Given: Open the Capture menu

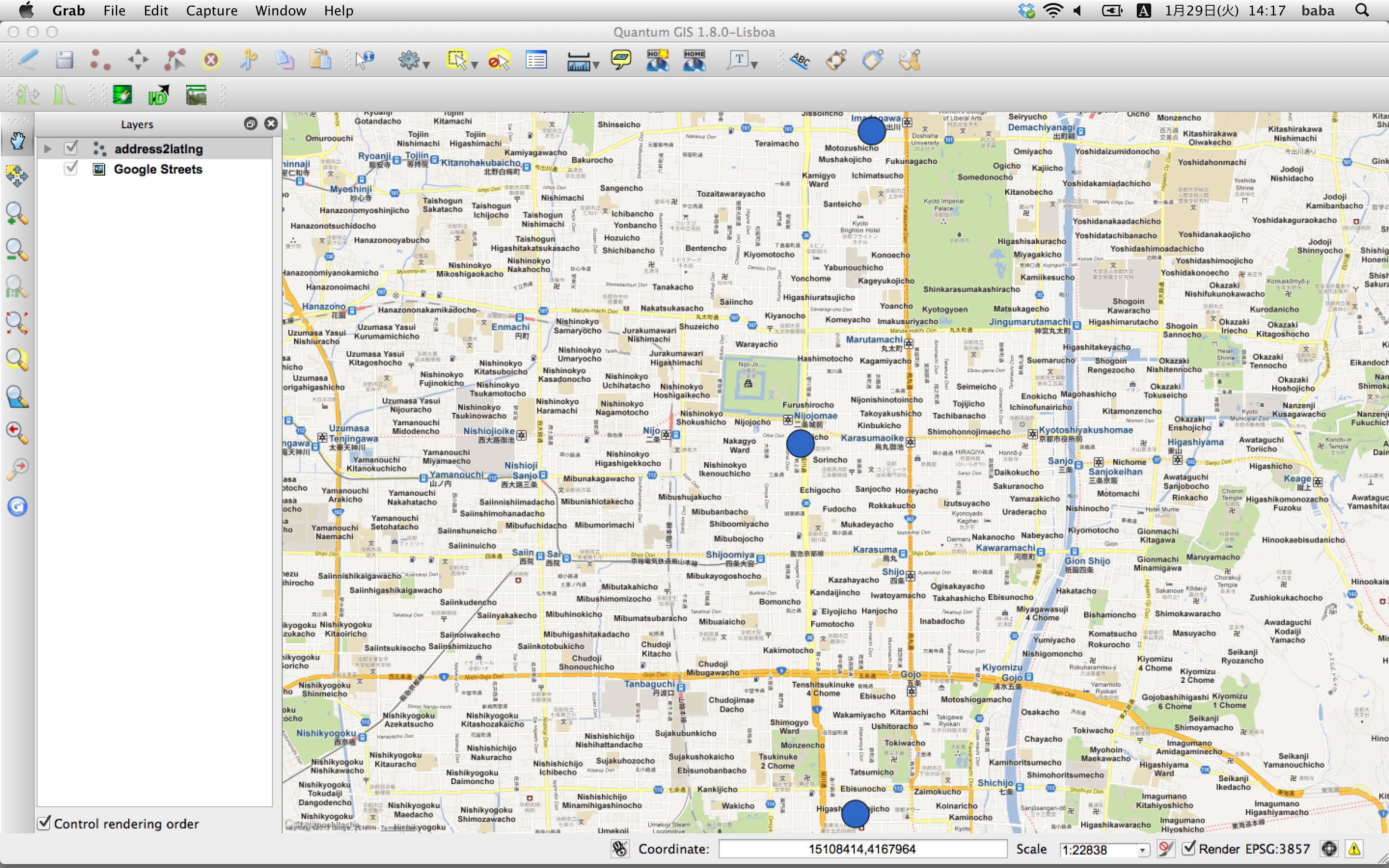Looking at the screenshot, I should (211, 10).
